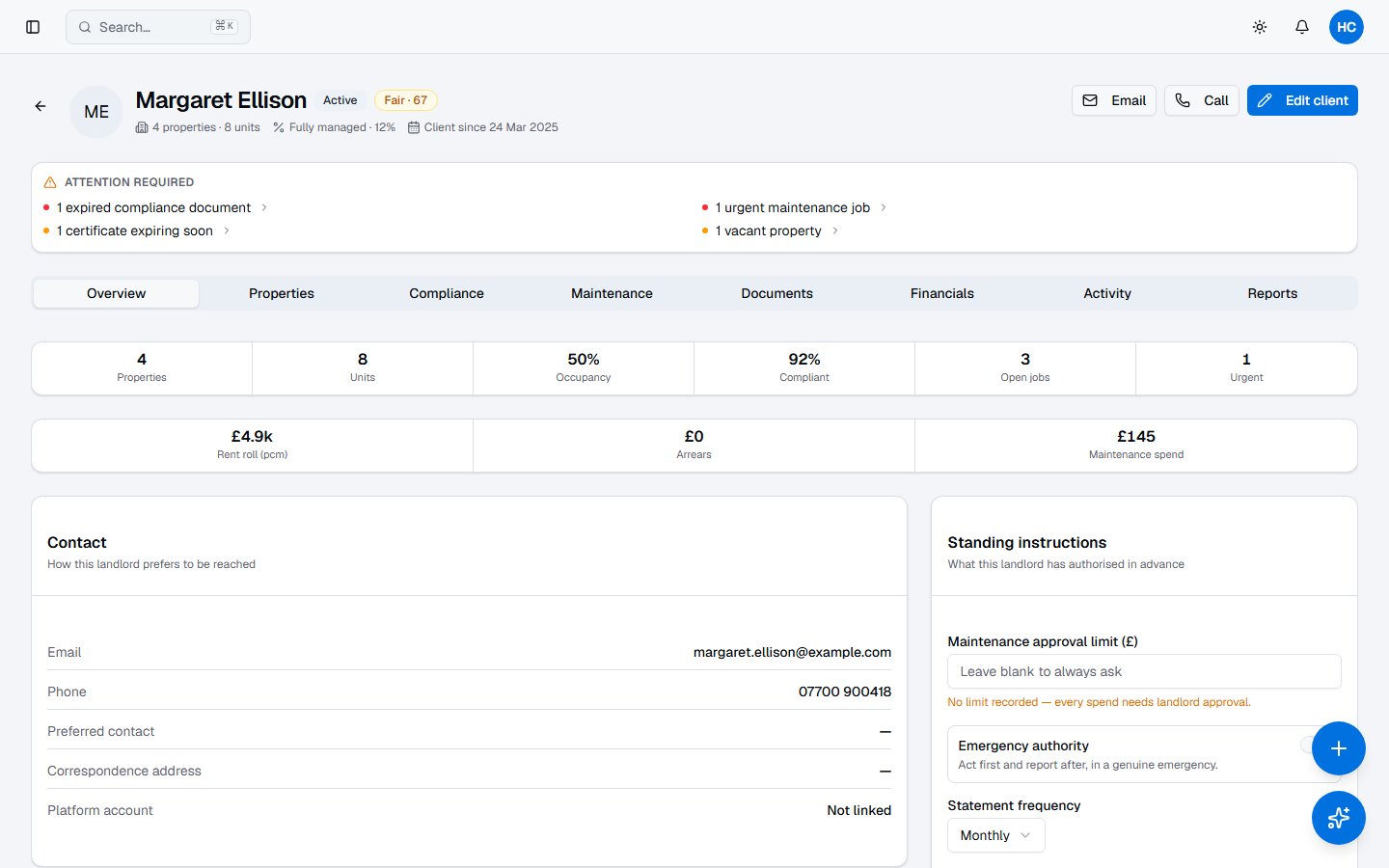1389x868 pixels.
Task: Open 1 expired compliance document link
Action: pyautogui.click(x=153, y=207)
